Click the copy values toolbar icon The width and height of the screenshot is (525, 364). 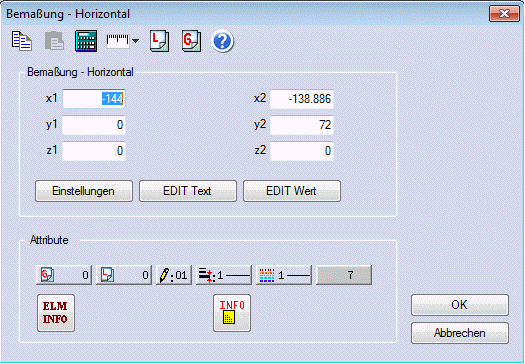pos(22,41)
